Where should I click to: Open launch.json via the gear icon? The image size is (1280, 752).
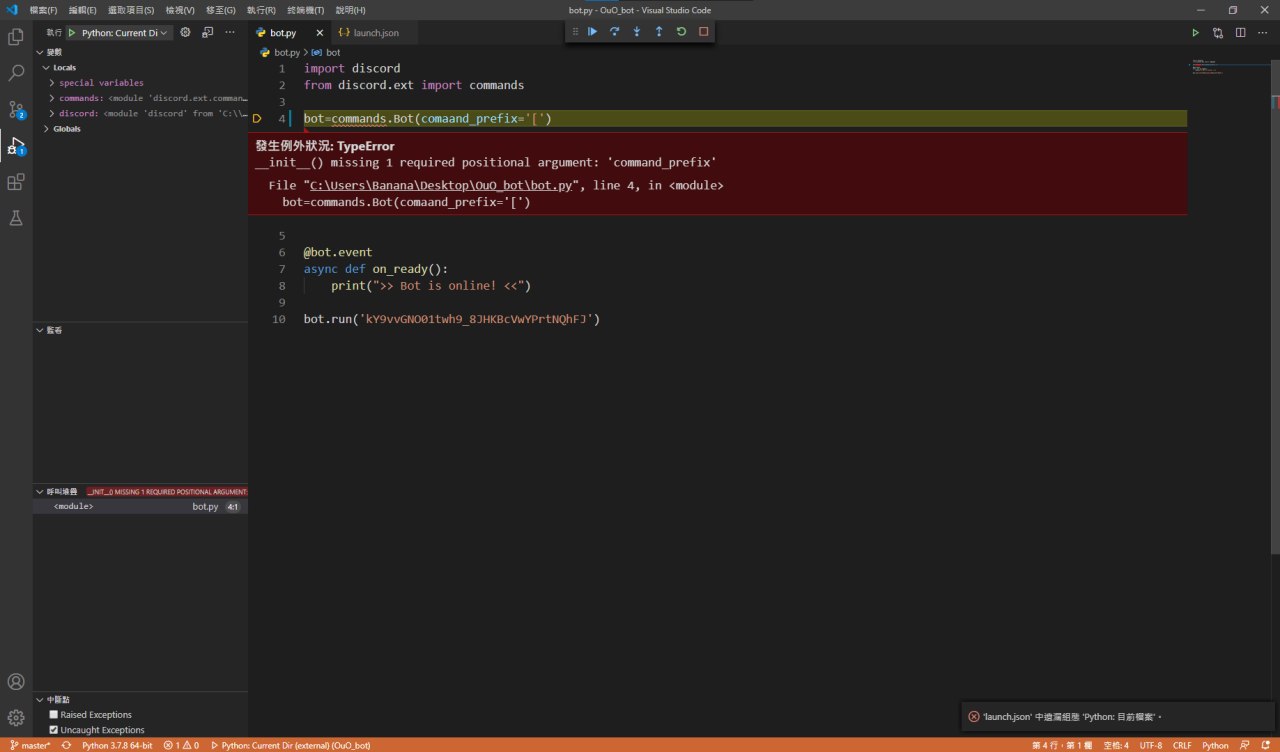pos(185,32)
